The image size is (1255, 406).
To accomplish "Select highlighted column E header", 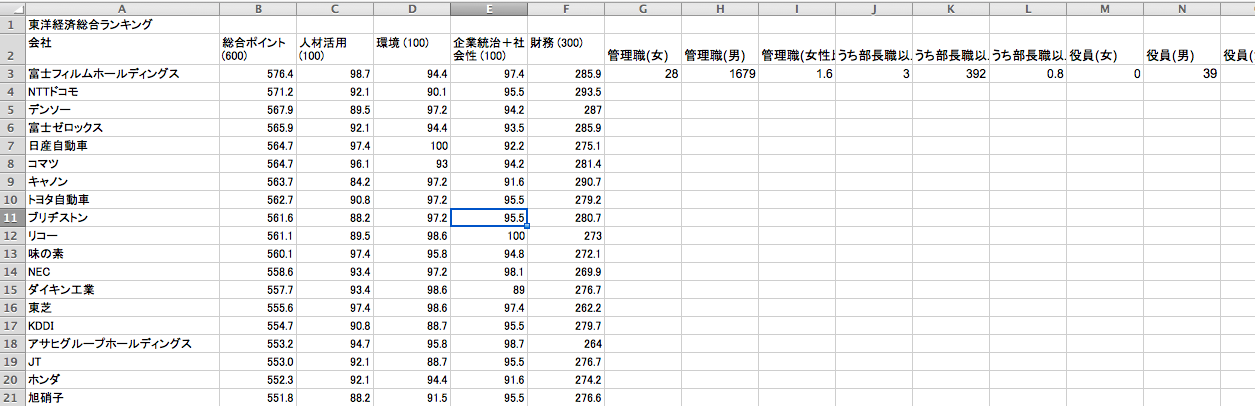I will click(488, 7).
